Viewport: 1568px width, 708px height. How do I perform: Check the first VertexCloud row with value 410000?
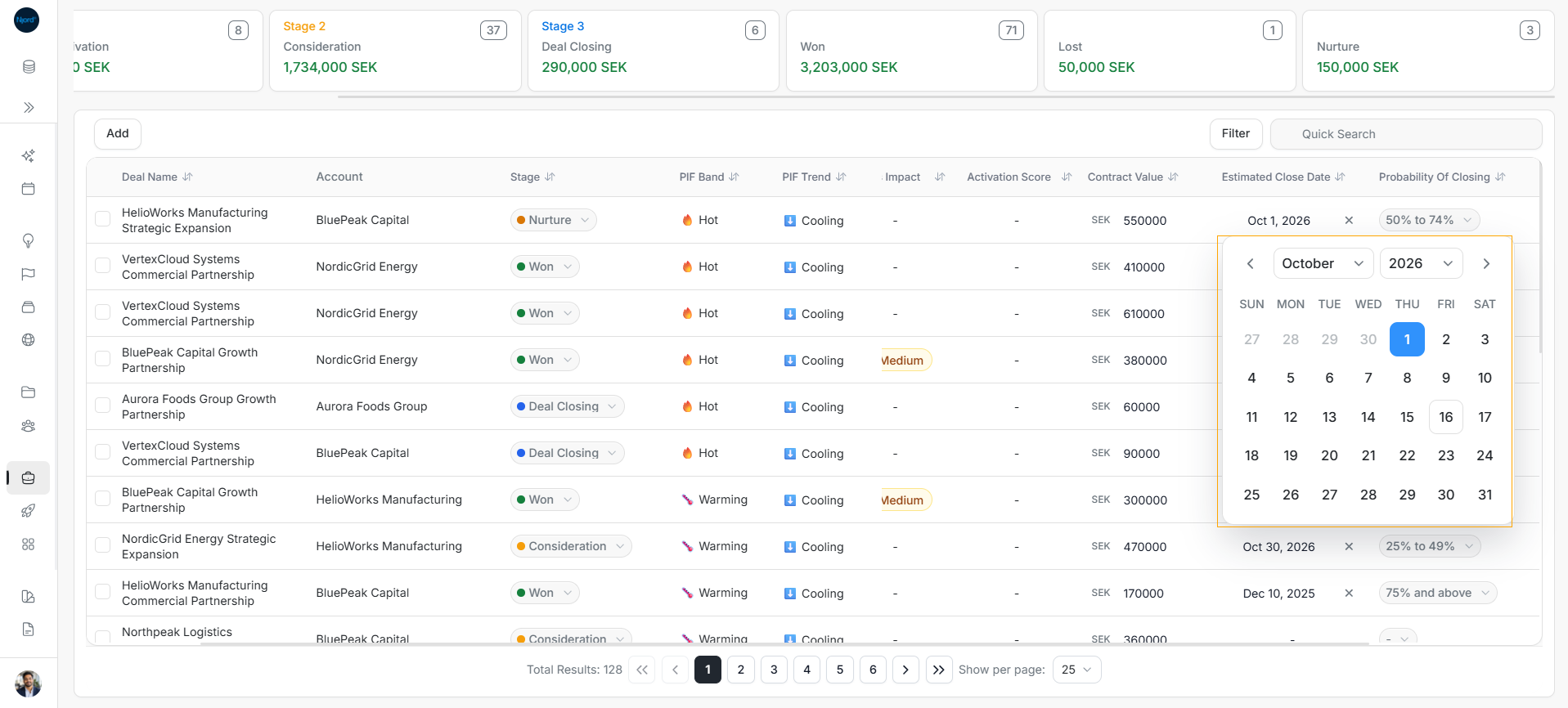102,266
